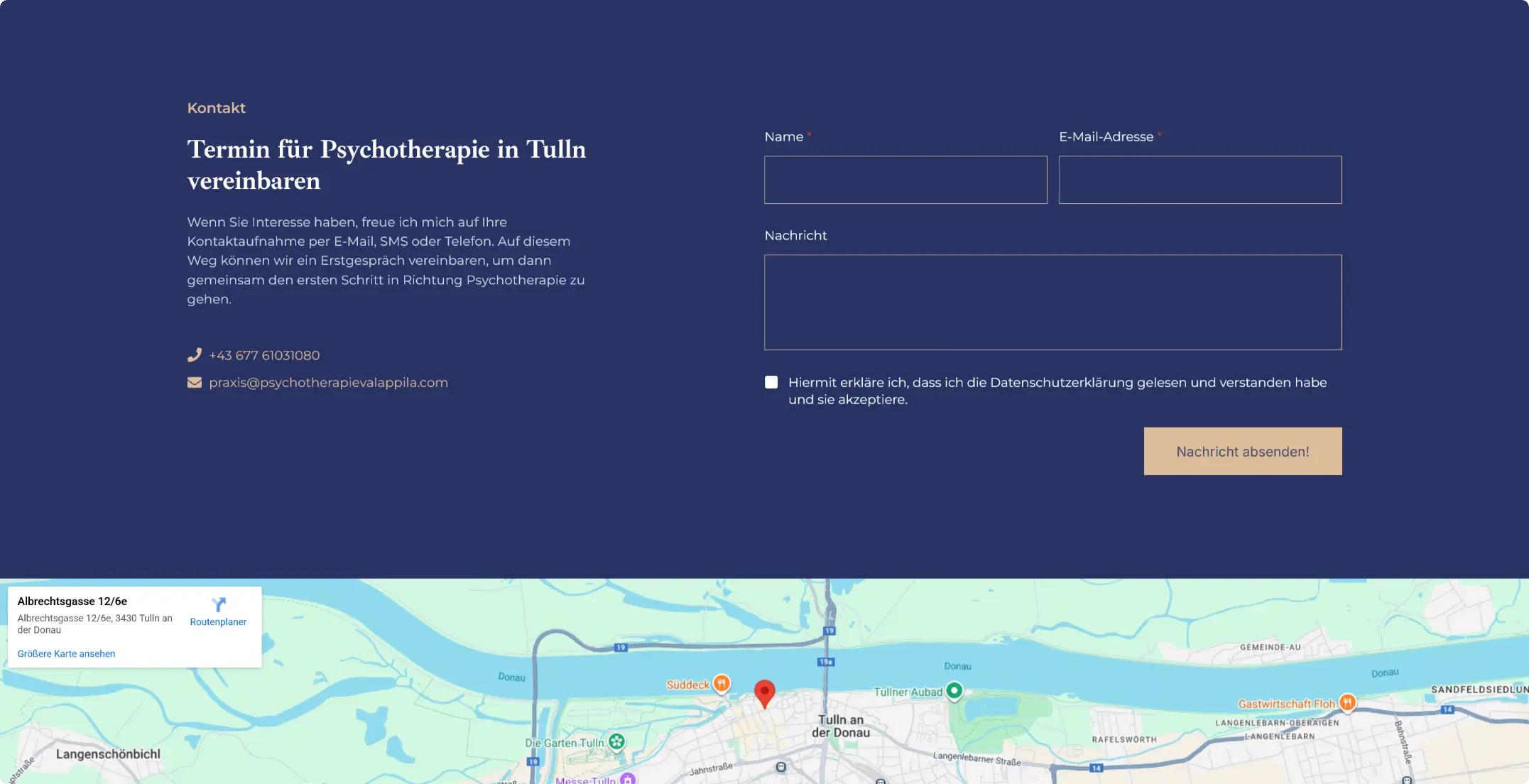1529x784 pixels.
Task: Click the Messe Tulln purple marker icon
Action: pyautogui.click(x=628, y=779)
